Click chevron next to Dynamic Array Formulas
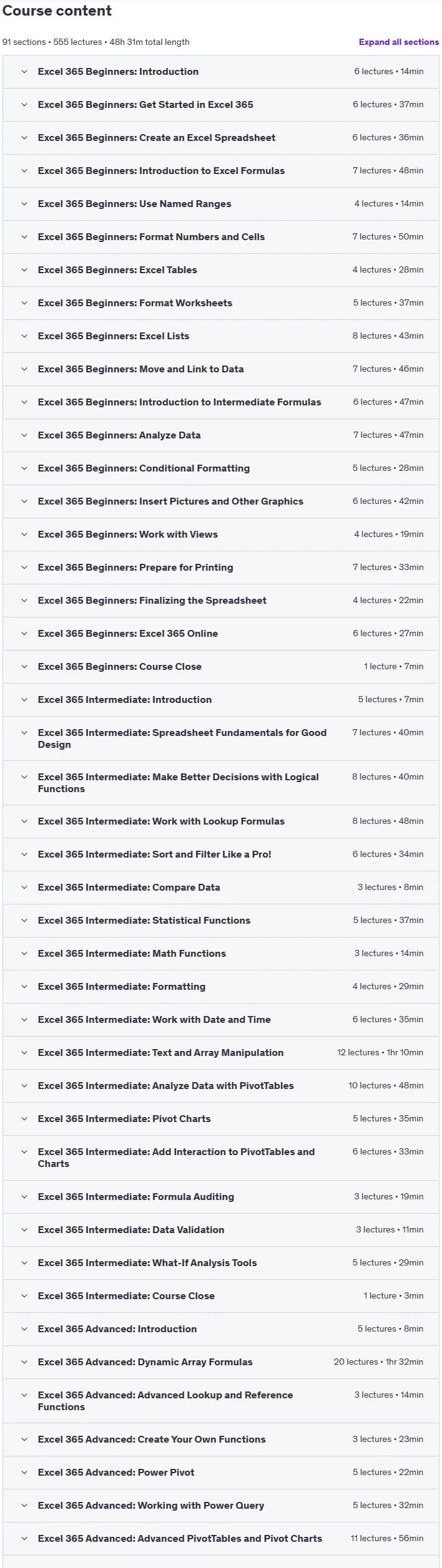 (x=24, y=1362)
